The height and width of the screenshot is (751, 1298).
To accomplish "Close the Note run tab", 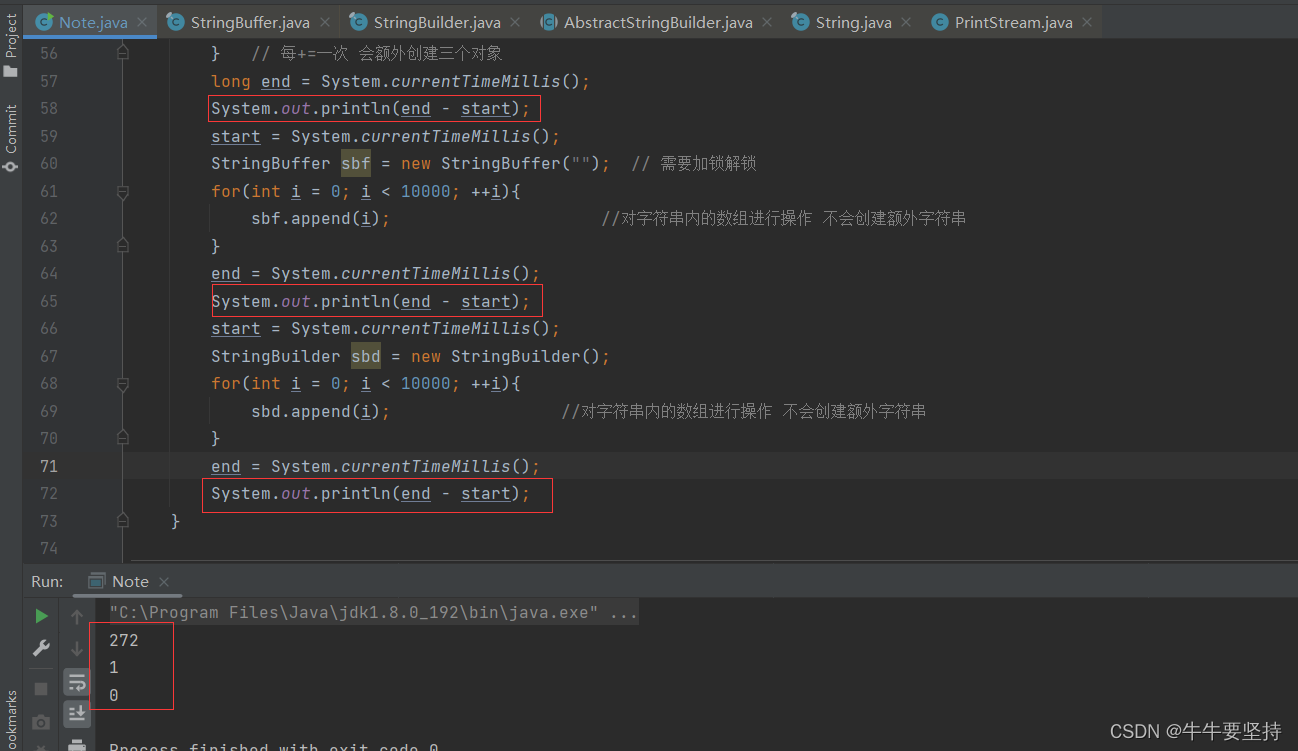I will coord(164,581).
